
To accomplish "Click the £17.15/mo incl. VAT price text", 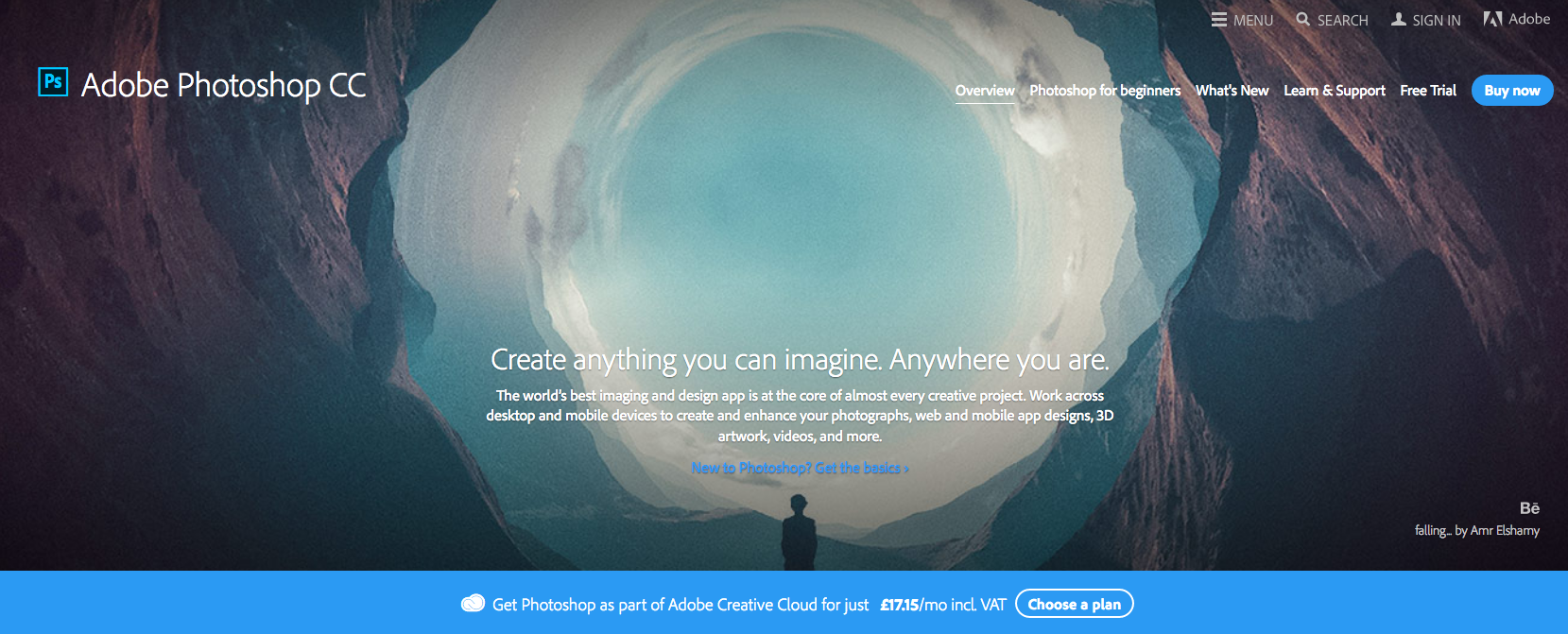I will [942, 605].
